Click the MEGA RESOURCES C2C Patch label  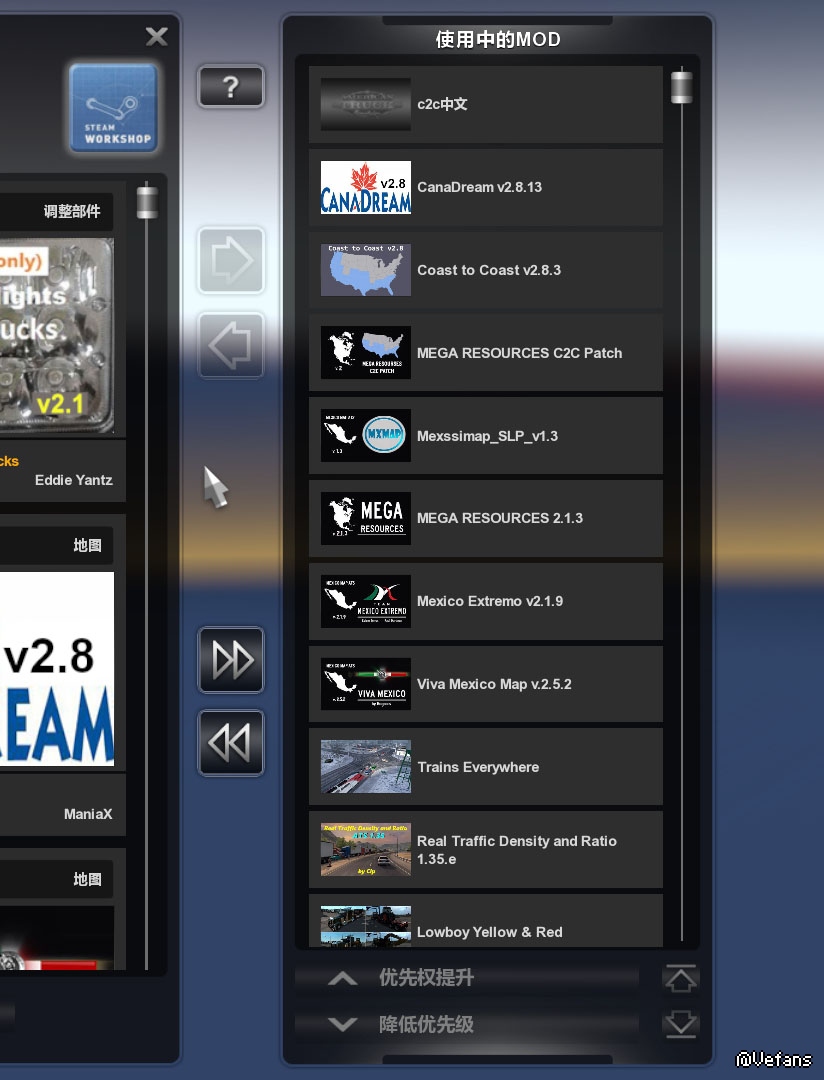pyautogui.click(x=519, y=353)
